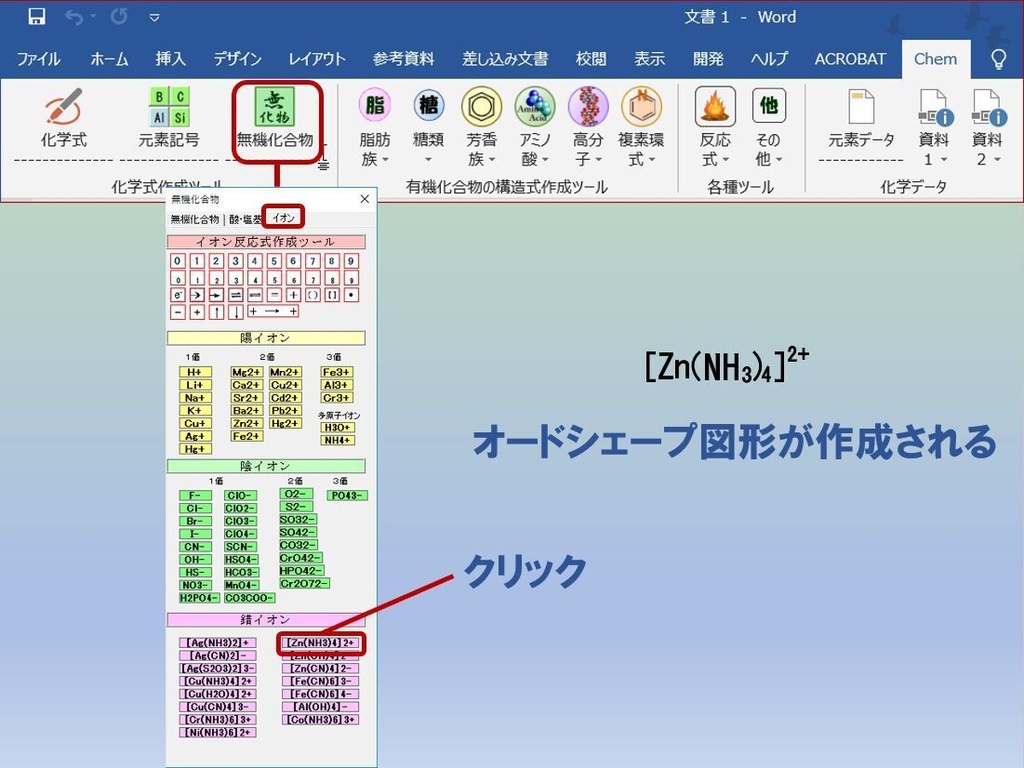Image resolution: width=1024 pixels, height=768 pixels.
Task: Switch to the ホーム ribbon tab
Action: click(x=109, y=59)
